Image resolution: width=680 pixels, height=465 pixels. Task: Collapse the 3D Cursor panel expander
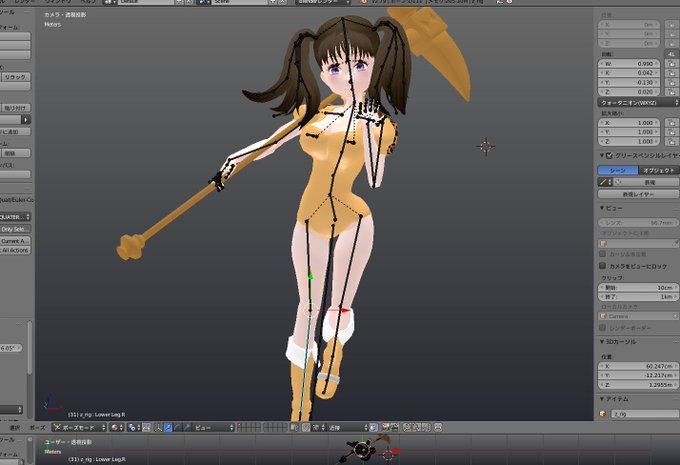(602, 342)
